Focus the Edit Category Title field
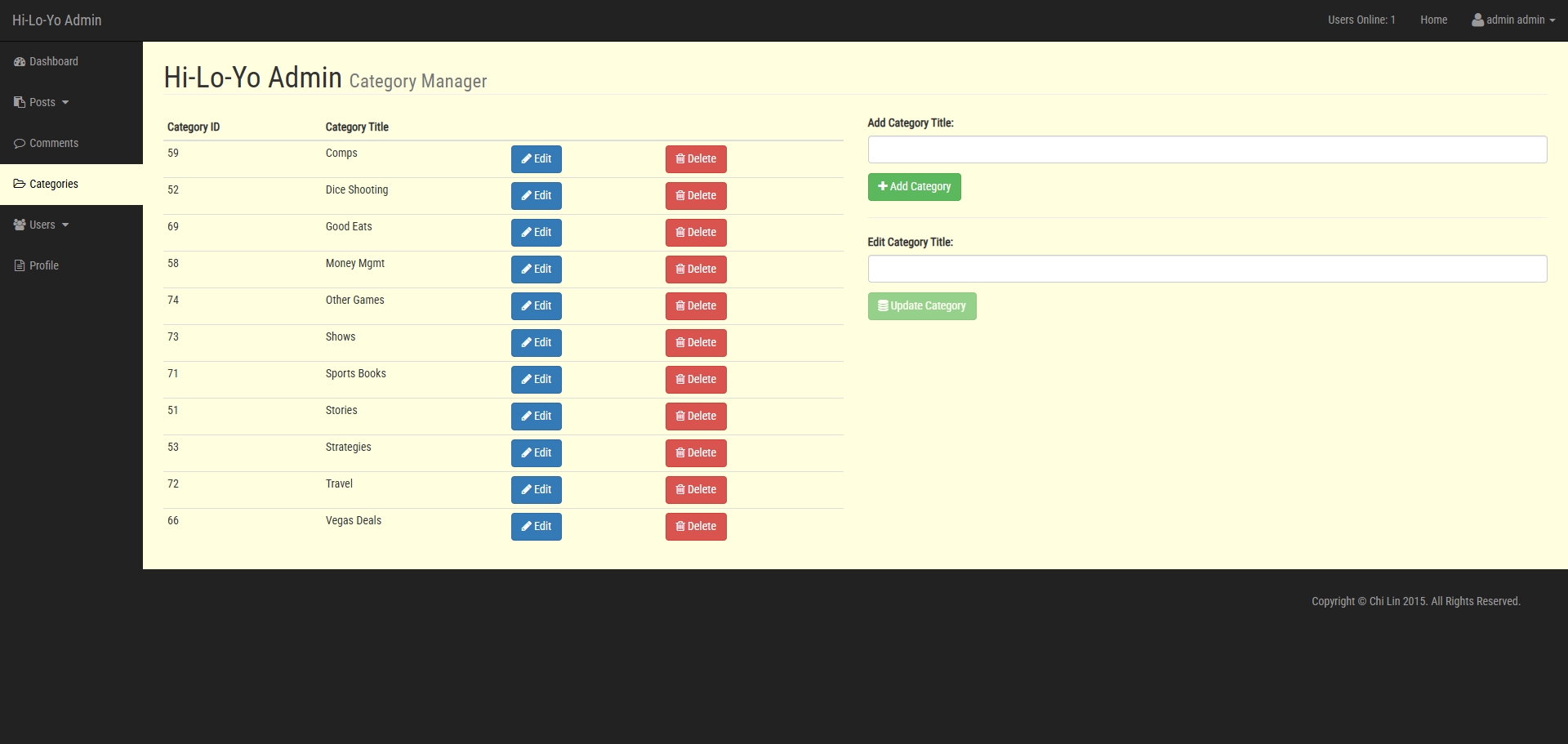 [x=1207, y=270]
